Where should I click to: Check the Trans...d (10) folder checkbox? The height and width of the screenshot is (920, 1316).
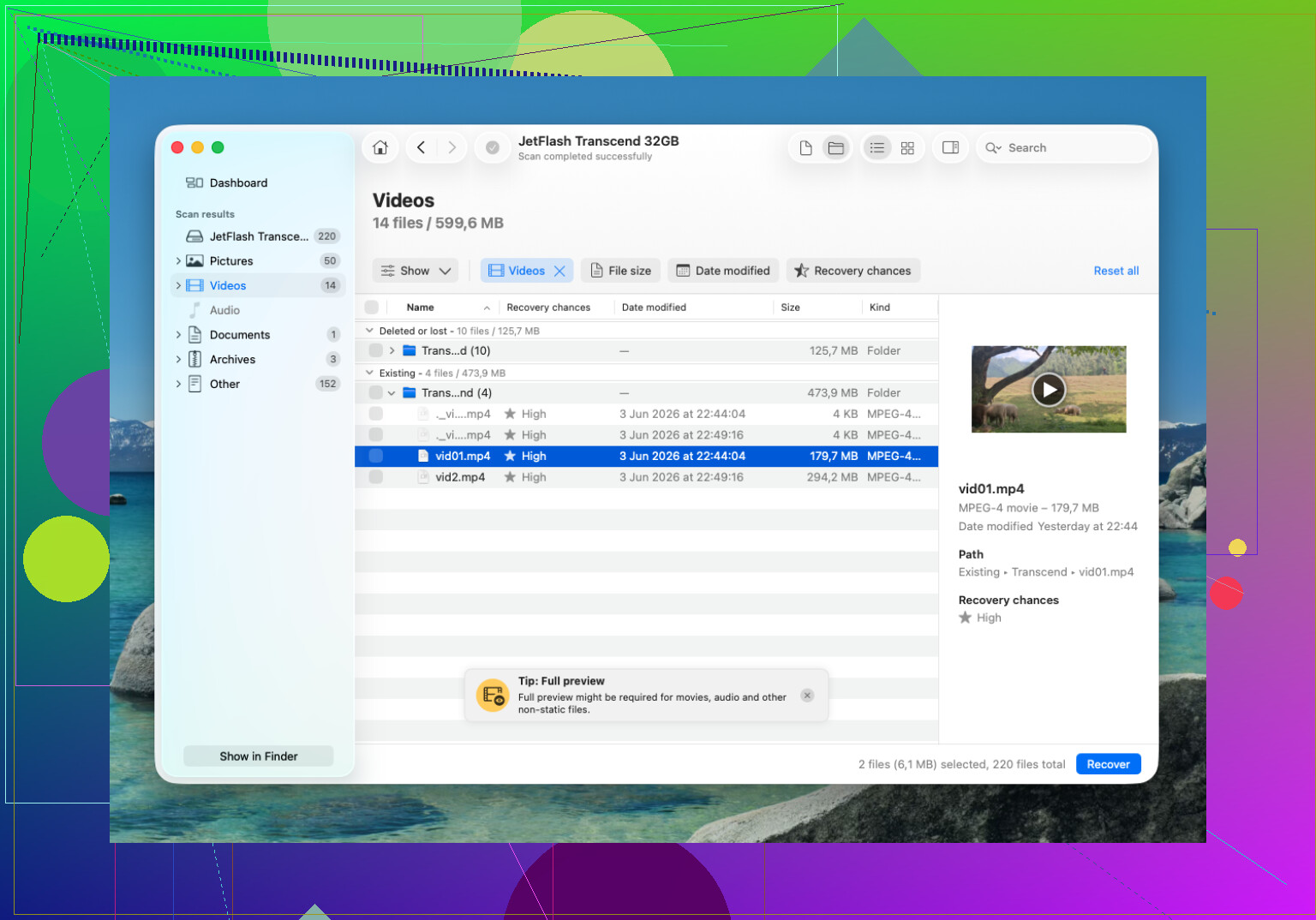(x=375, y=350)
